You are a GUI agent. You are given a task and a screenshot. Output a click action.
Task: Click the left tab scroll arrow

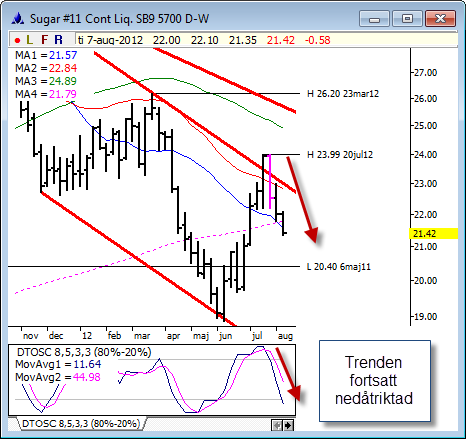tap(277, 425)
